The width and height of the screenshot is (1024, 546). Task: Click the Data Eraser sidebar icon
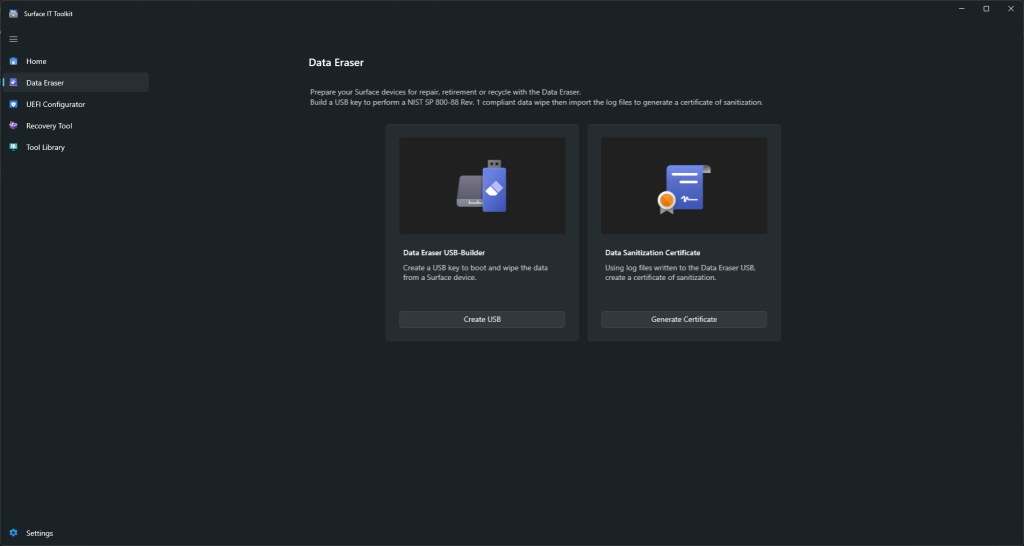(x=13, y=82)
